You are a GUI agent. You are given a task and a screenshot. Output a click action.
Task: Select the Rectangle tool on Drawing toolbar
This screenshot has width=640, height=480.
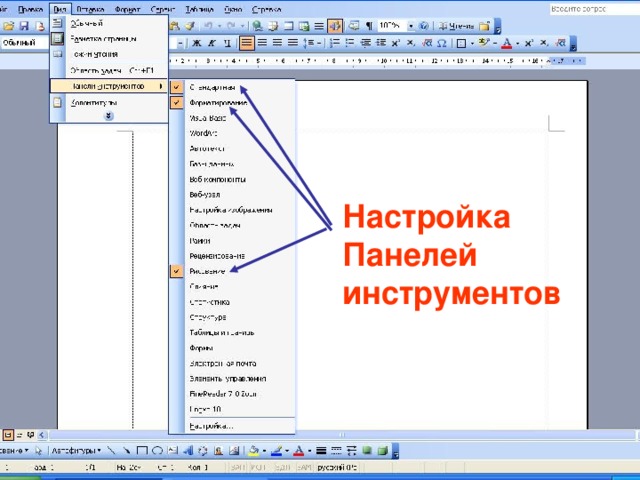(142, 451)
